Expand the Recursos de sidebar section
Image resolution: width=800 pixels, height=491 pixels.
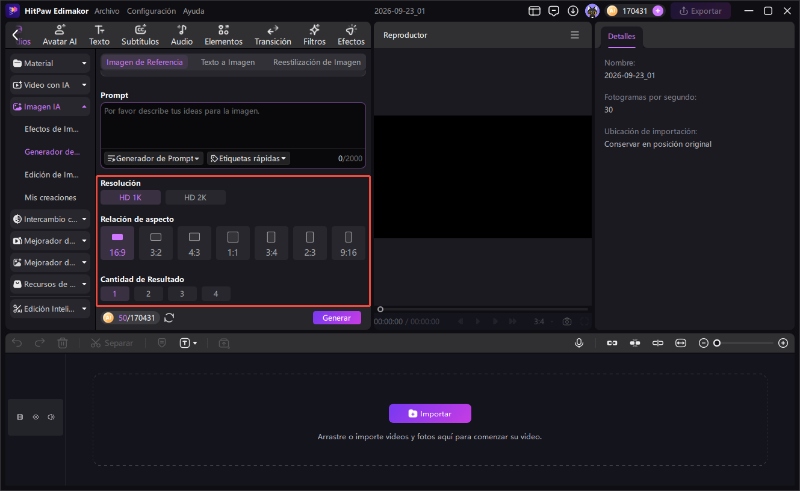tap(49, 284)
